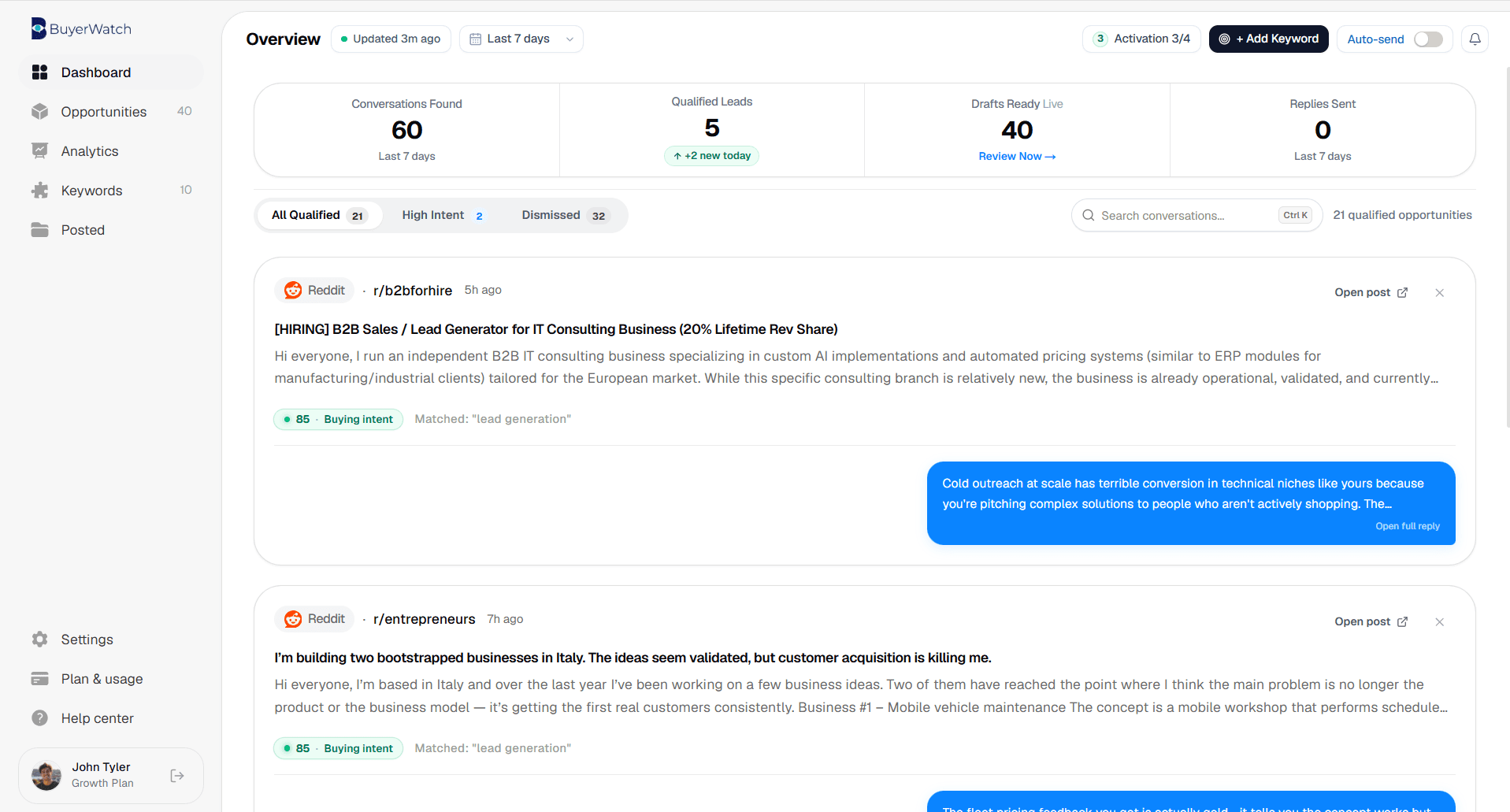Expand the Last 7 days dropdown
Screen dimensions: 1510x812
tap(521, 39)
